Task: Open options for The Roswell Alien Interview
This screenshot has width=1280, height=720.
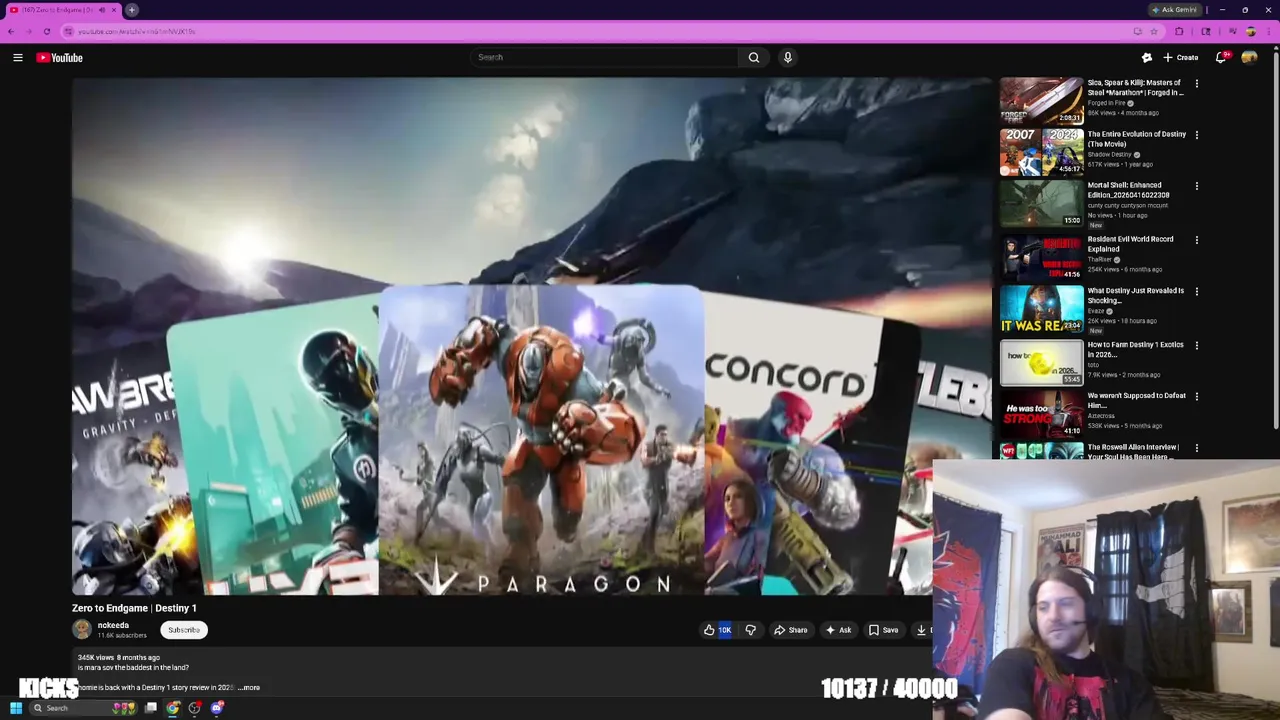Action: coord(1196,448)
